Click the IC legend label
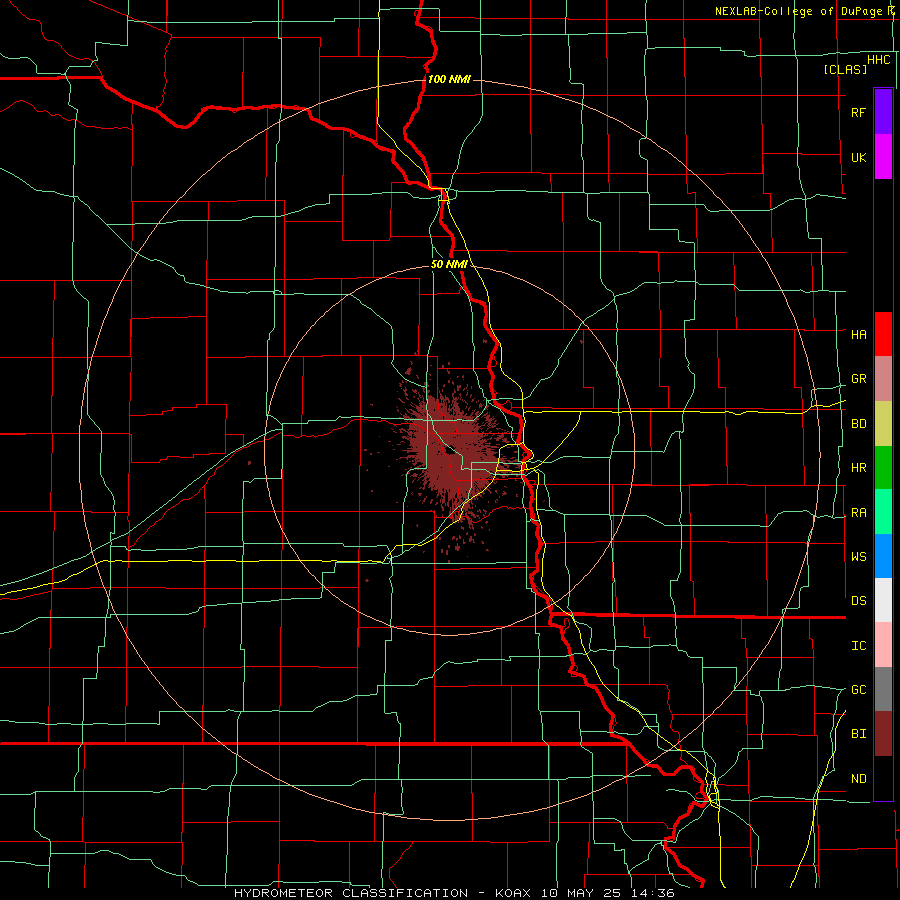 click(858, 645)
